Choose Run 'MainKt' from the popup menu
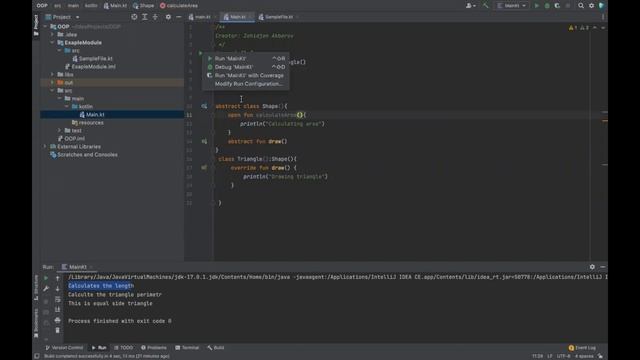The image size is (640, 360). pos(246,59)
